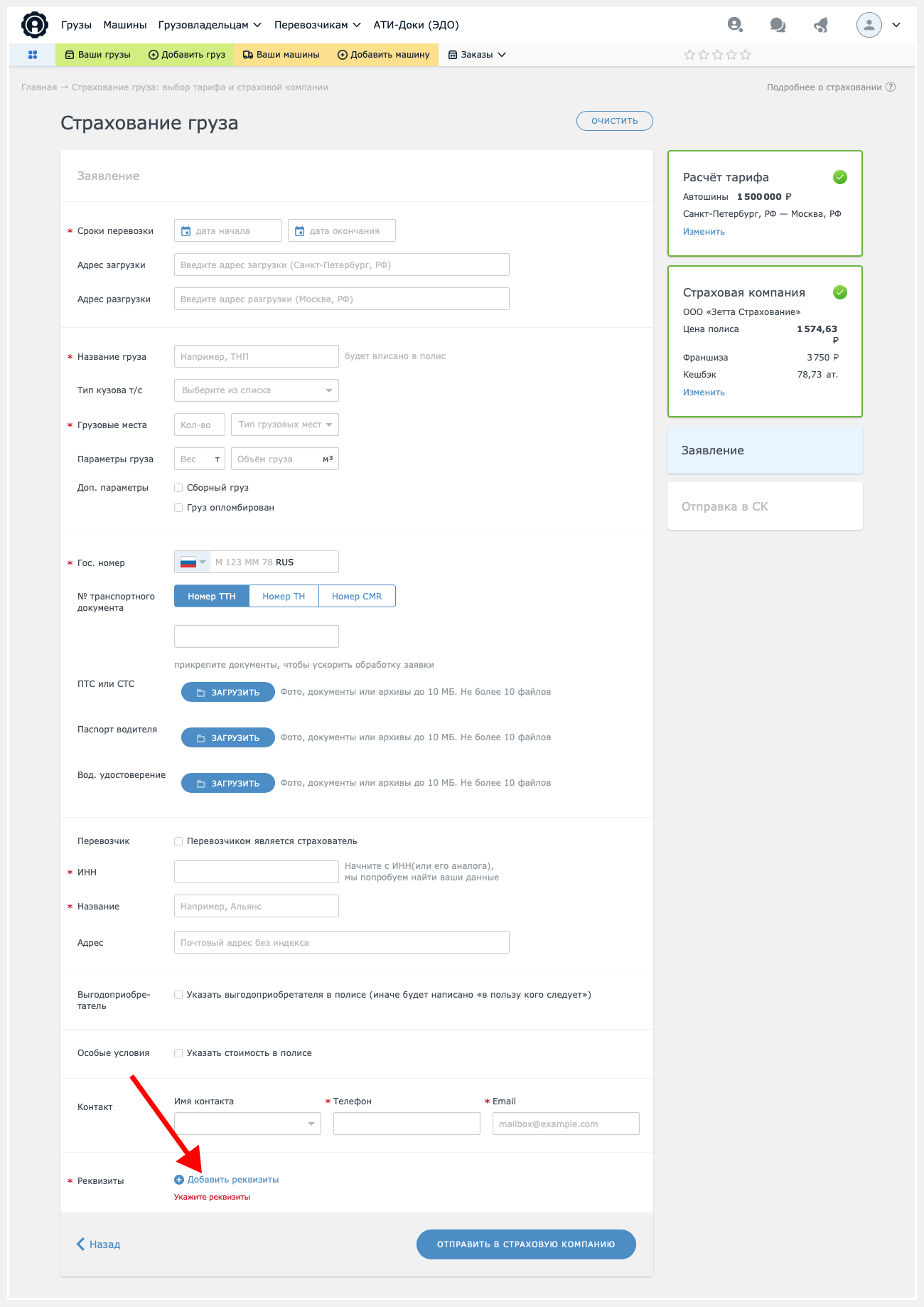Viewport: 924px width, 1307px height.
Task: Click Изменить in Страховая компания card
Action: coord(704,393)
